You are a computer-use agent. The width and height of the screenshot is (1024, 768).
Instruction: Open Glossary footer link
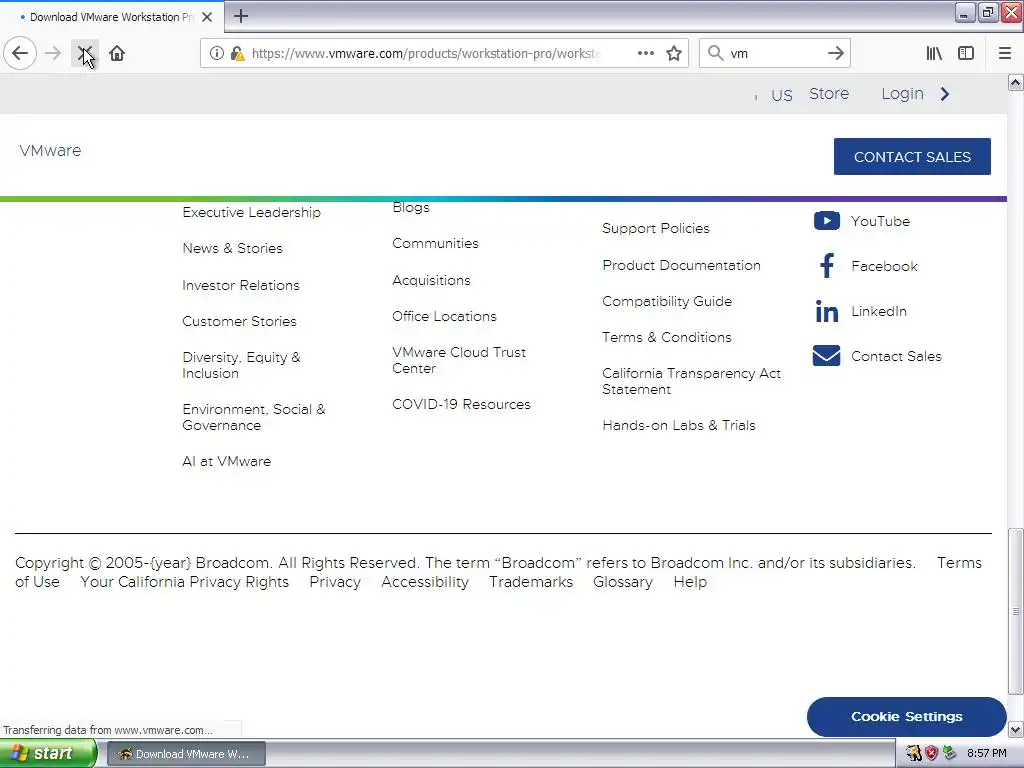[x=622, y=582]
